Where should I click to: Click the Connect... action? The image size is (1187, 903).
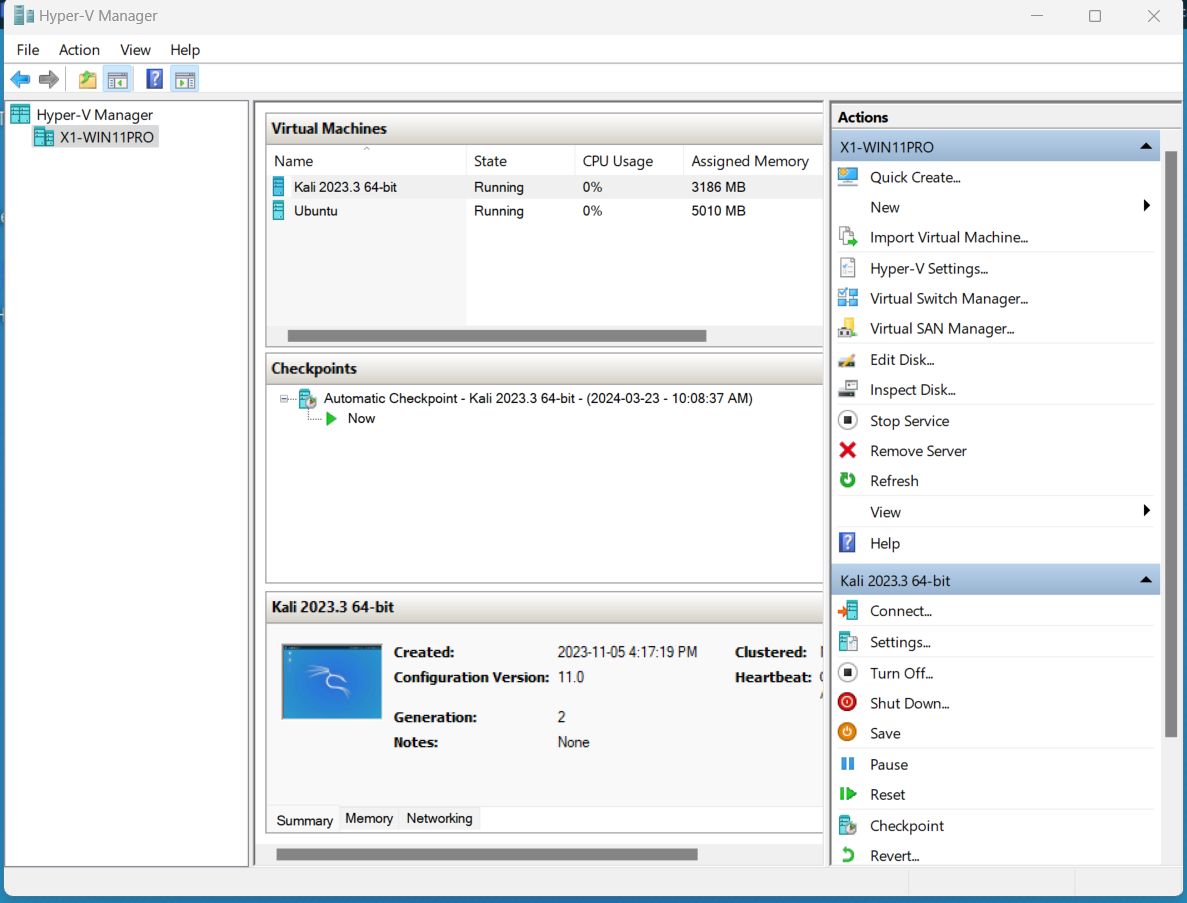point(901,611)
